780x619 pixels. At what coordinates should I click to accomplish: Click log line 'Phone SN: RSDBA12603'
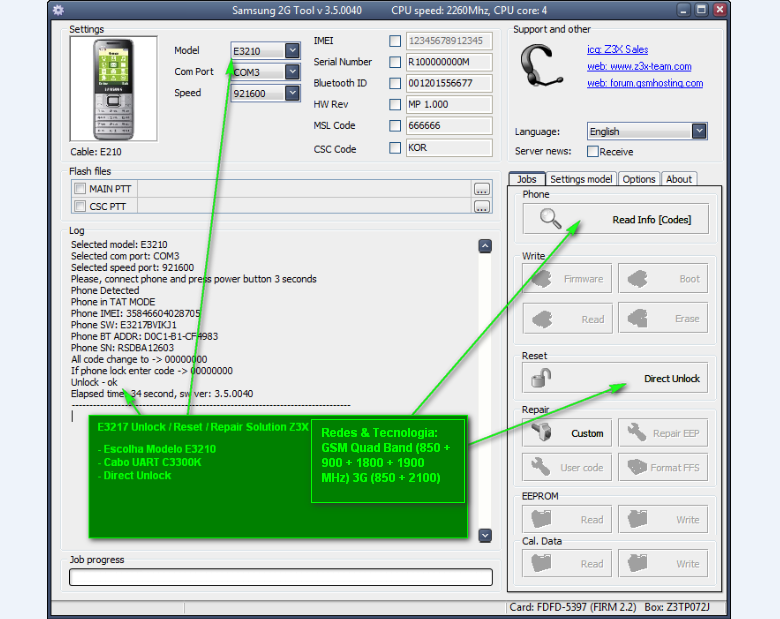click(x=122, y=348)
